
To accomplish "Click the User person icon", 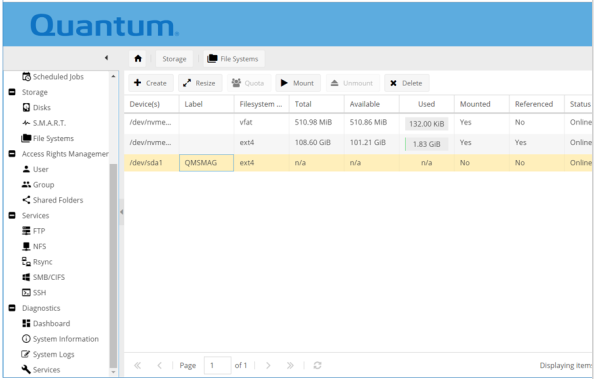I will (26, 169).
